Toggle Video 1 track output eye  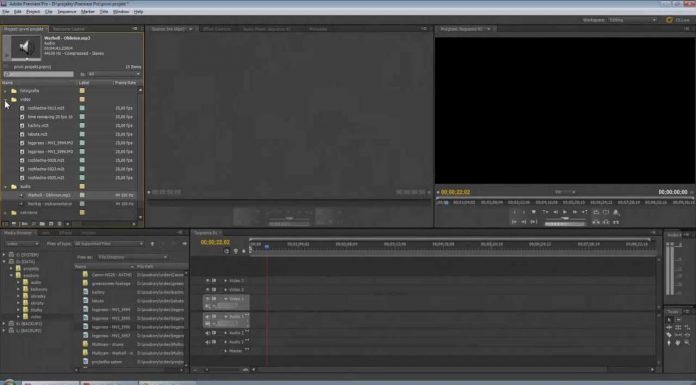tap(208, 298)
